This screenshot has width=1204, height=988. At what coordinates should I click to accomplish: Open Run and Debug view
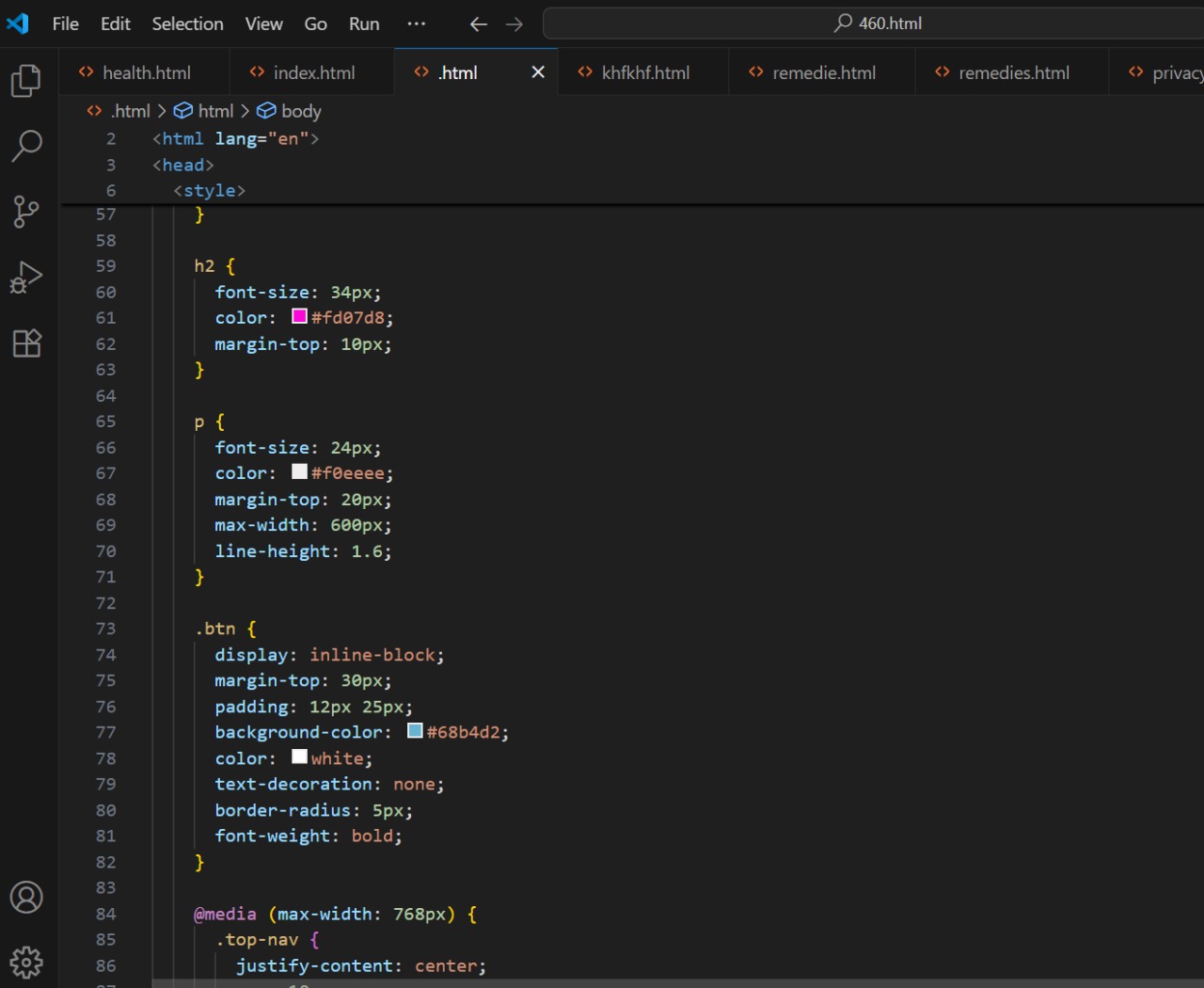pos(26,278)
